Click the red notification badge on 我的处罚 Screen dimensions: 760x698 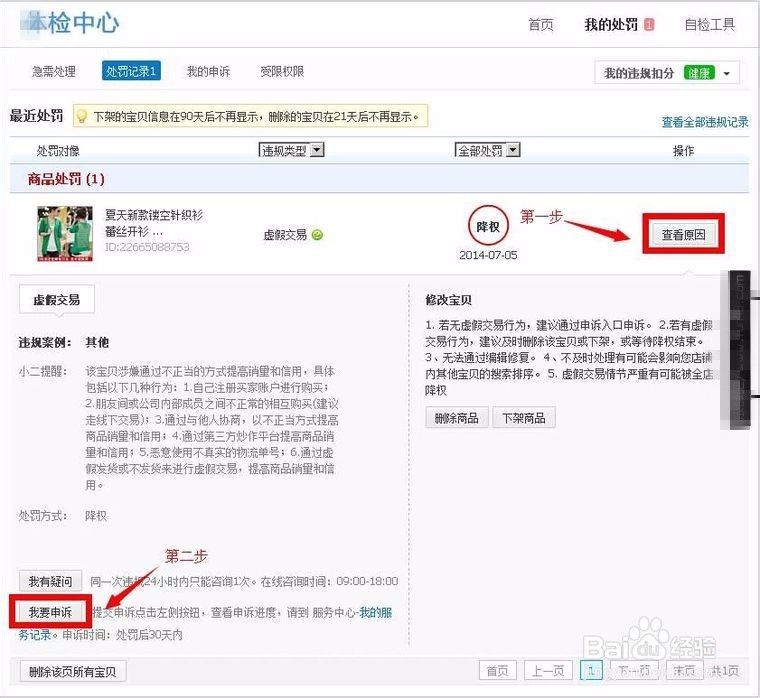649,24
